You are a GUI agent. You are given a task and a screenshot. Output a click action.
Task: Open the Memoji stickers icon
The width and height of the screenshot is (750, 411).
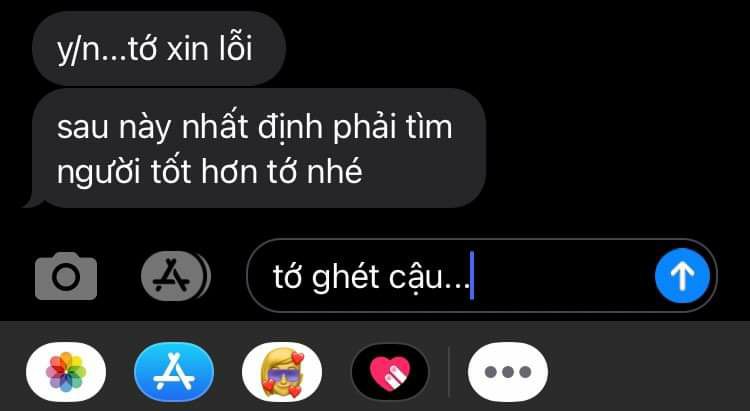282,372
